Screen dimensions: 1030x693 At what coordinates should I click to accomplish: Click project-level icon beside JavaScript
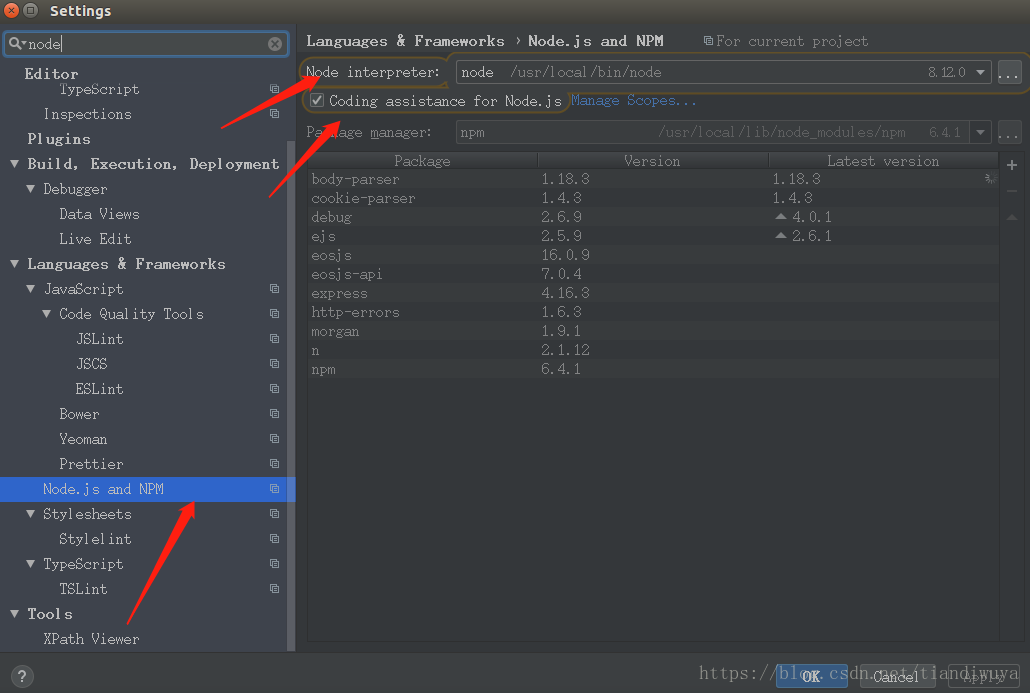click(x=275, y=288)
